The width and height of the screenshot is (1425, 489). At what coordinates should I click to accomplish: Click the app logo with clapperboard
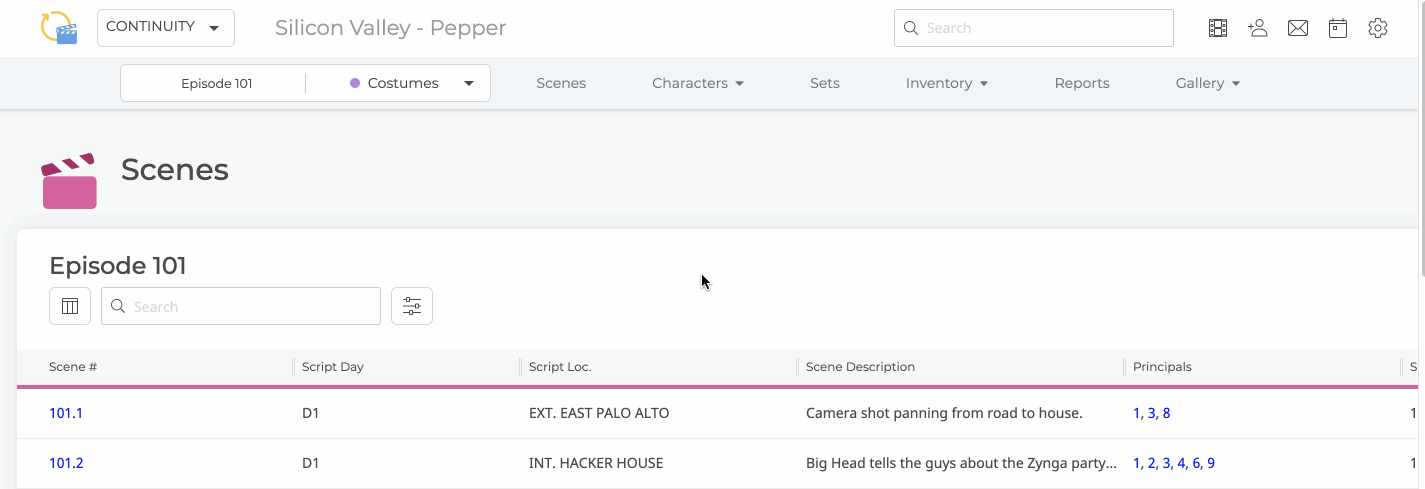pyautogui.click(x=59, y=28)
